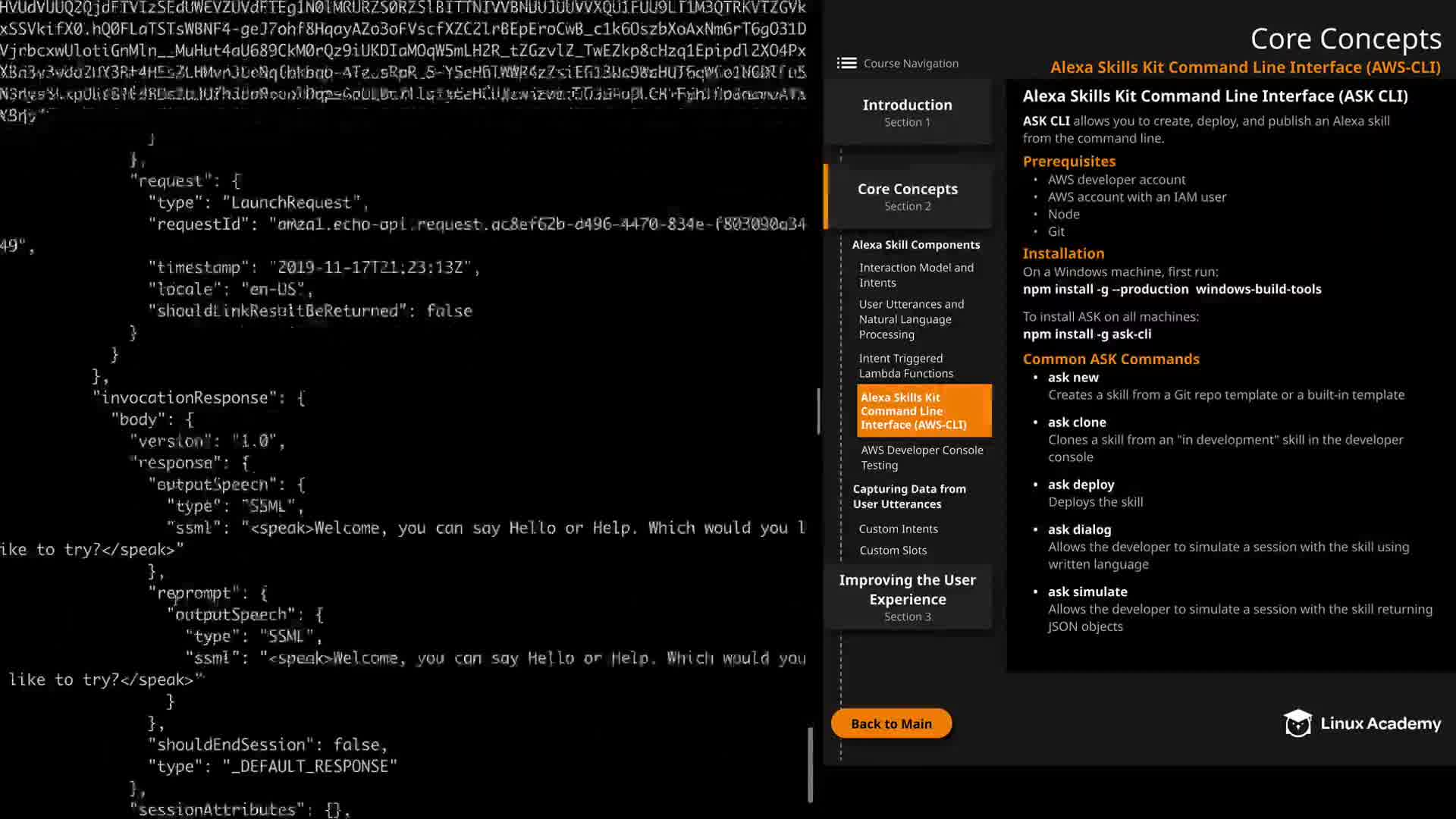Click the Course Navigation hamburger icon
The height and width of the screenshot is (819, 1456).
tap(846, 63)
